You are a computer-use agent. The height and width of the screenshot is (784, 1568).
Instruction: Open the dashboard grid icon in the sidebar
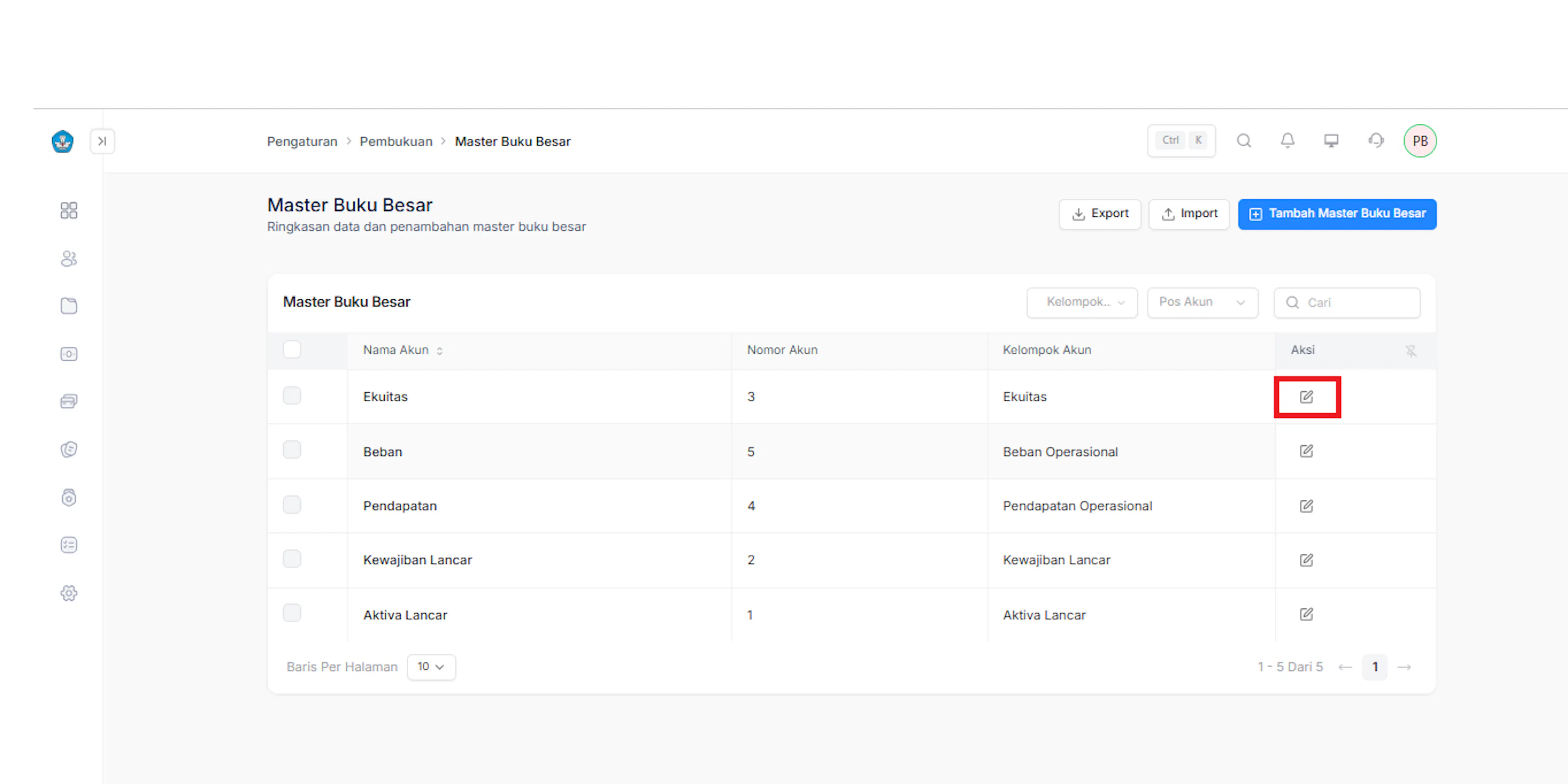[69, 211]
